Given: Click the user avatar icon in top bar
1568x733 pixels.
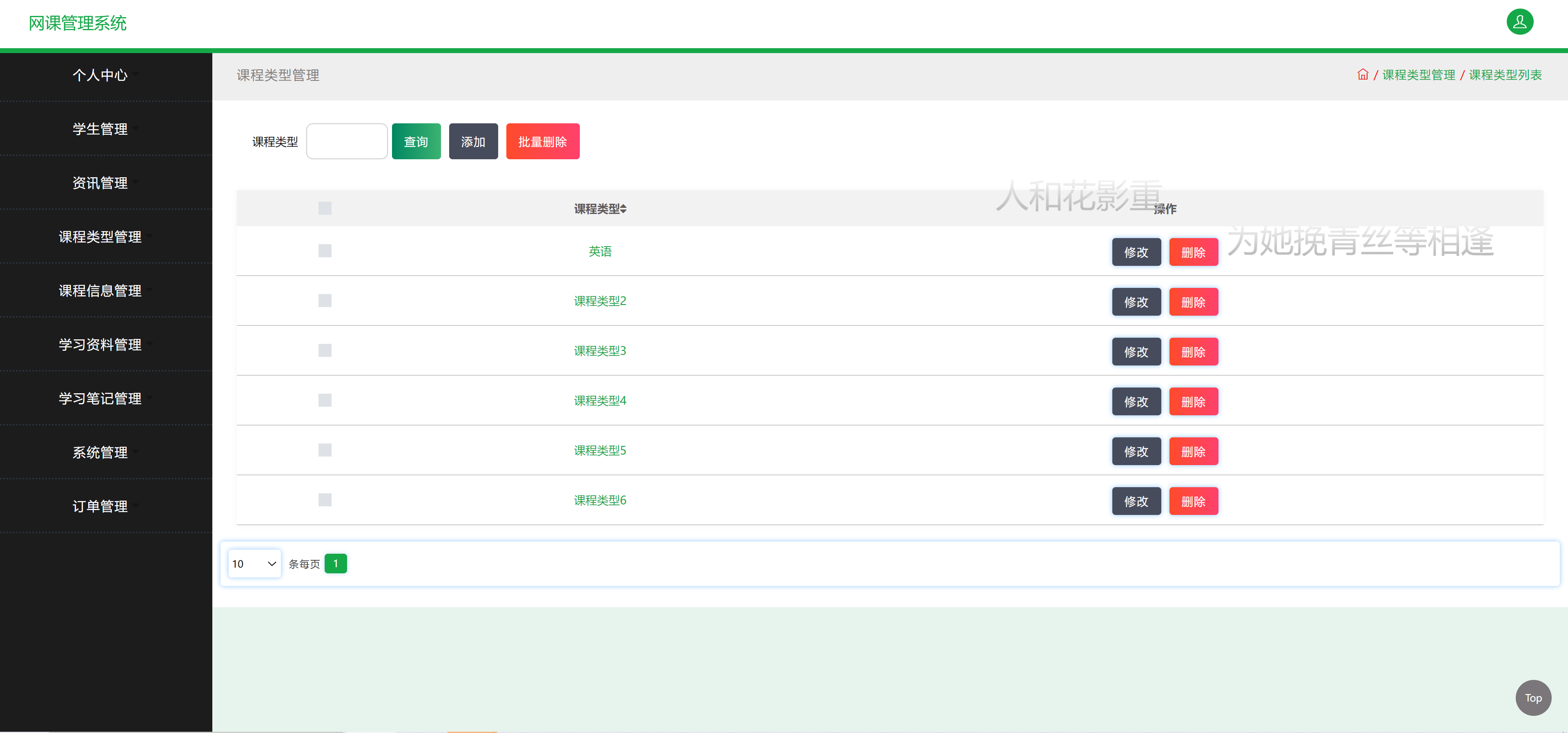Looking at the screenshot, I should click(1519, 22).
